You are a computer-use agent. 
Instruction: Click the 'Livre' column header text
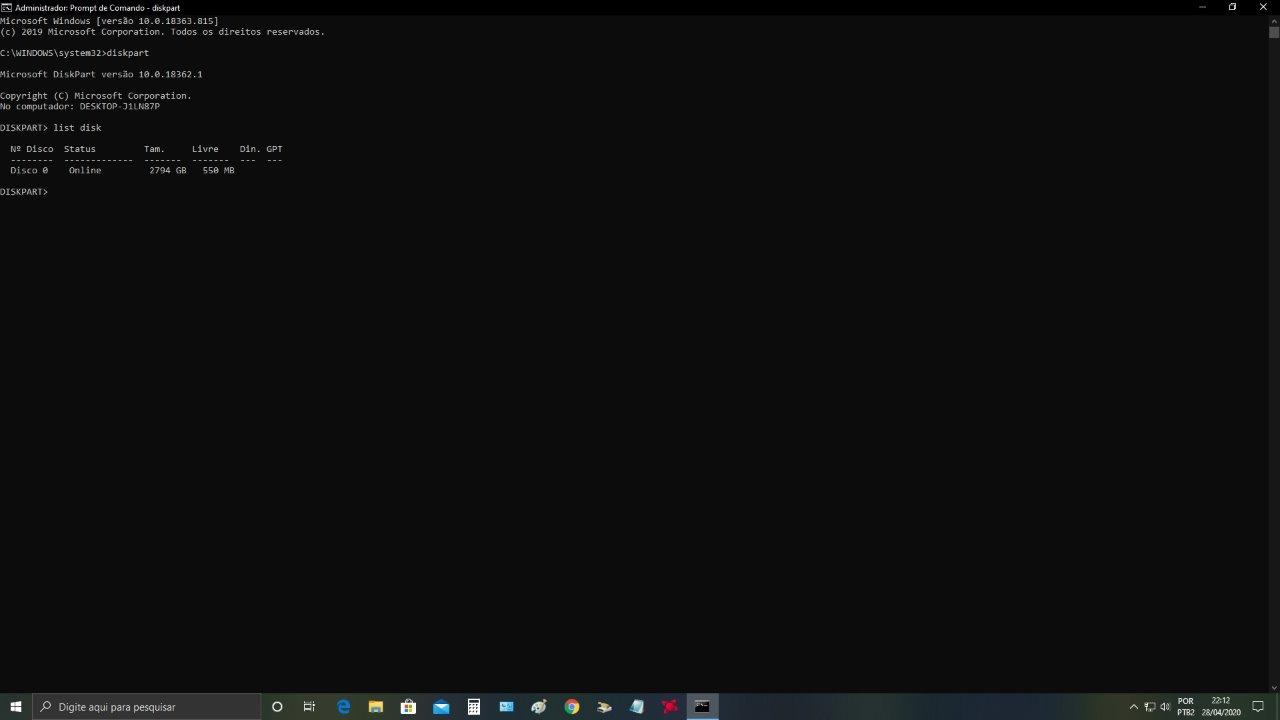[x=205, y=149]
